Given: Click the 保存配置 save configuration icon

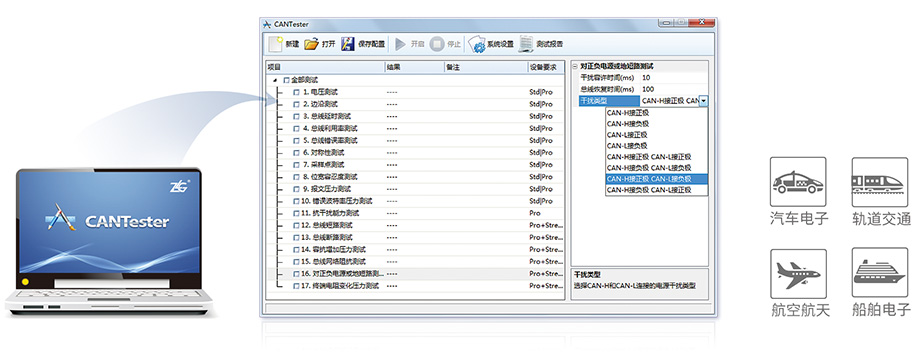Looking at the screenshot, I should [348, 44].
